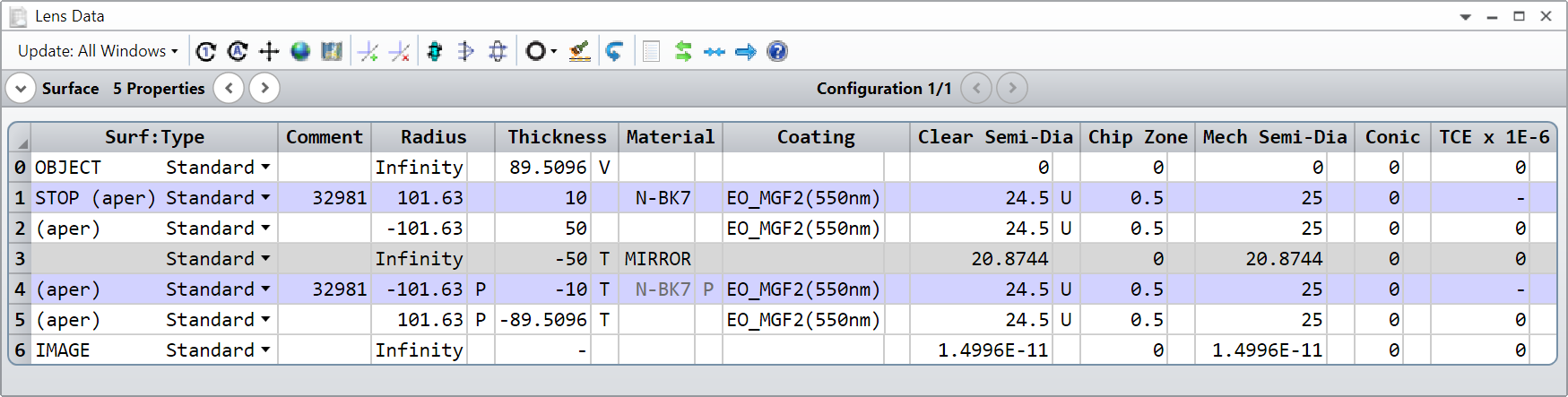The width and height of the screenshot is (1568, 397).
Task: Open the Surf:Type dropdown for surface 5
Action: tap(265, 320)
